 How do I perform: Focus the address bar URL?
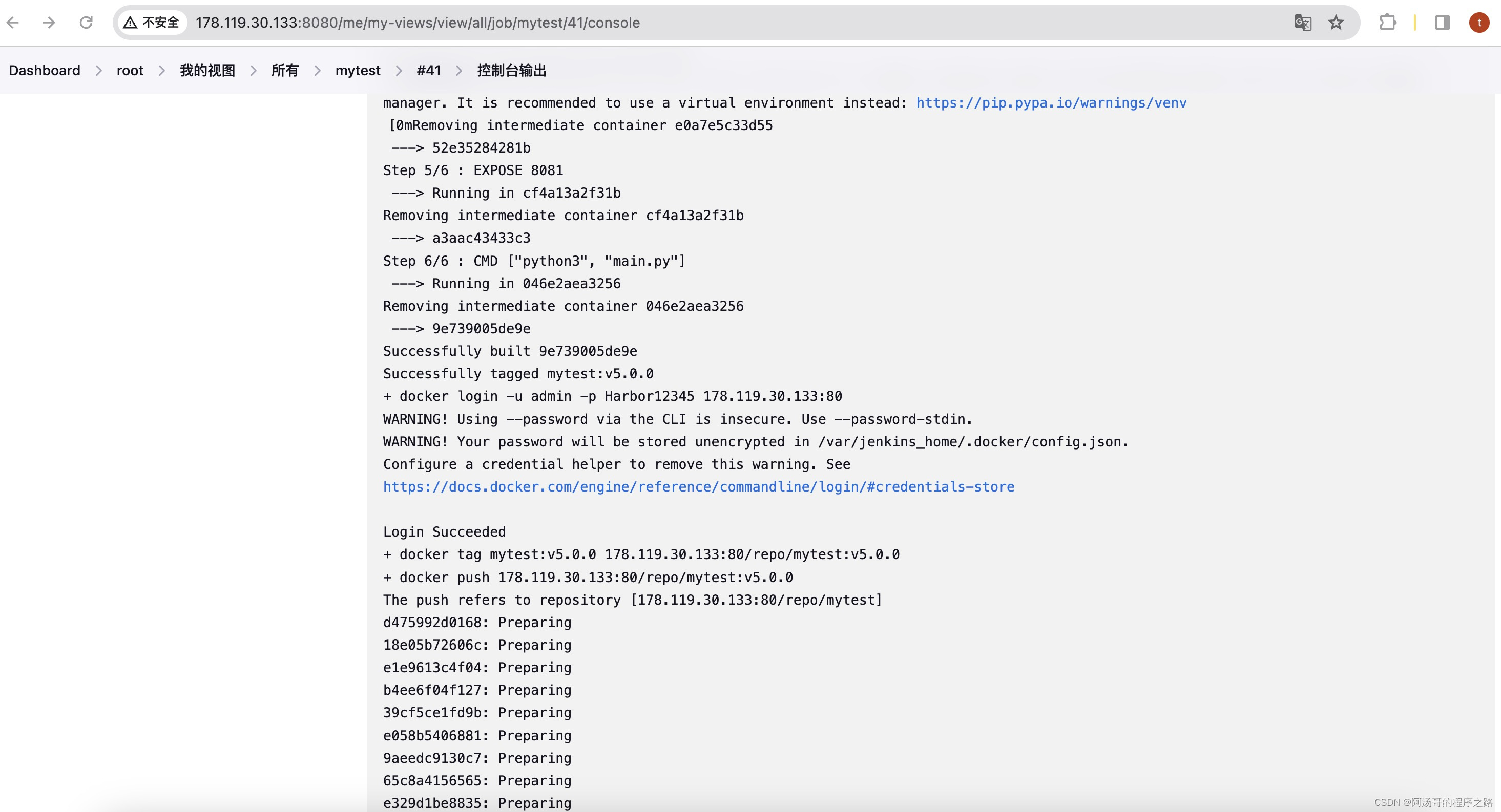coord(418,23)
